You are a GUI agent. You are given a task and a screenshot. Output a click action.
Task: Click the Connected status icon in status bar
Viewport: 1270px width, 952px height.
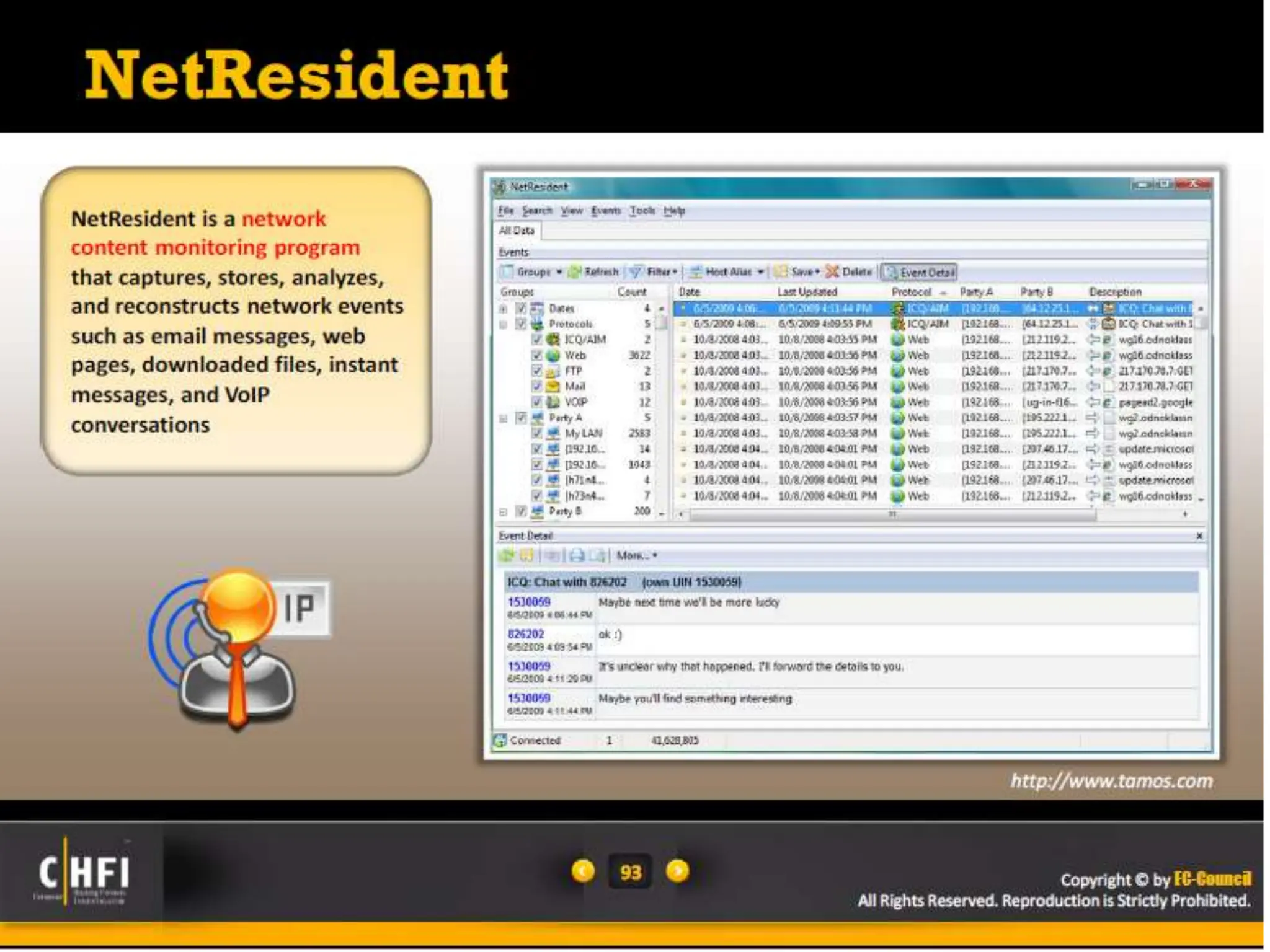point(499,741)
